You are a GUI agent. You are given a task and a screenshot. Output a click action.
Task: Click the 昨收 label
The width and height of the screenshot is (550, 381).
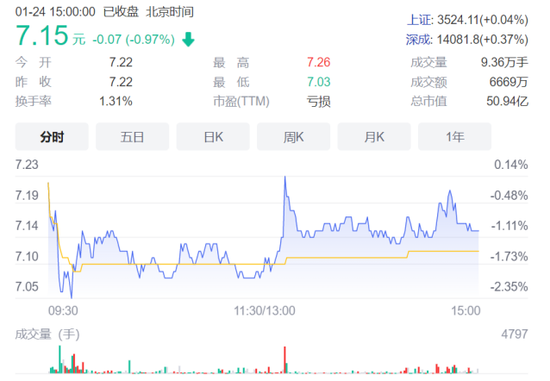coord(33,82)
